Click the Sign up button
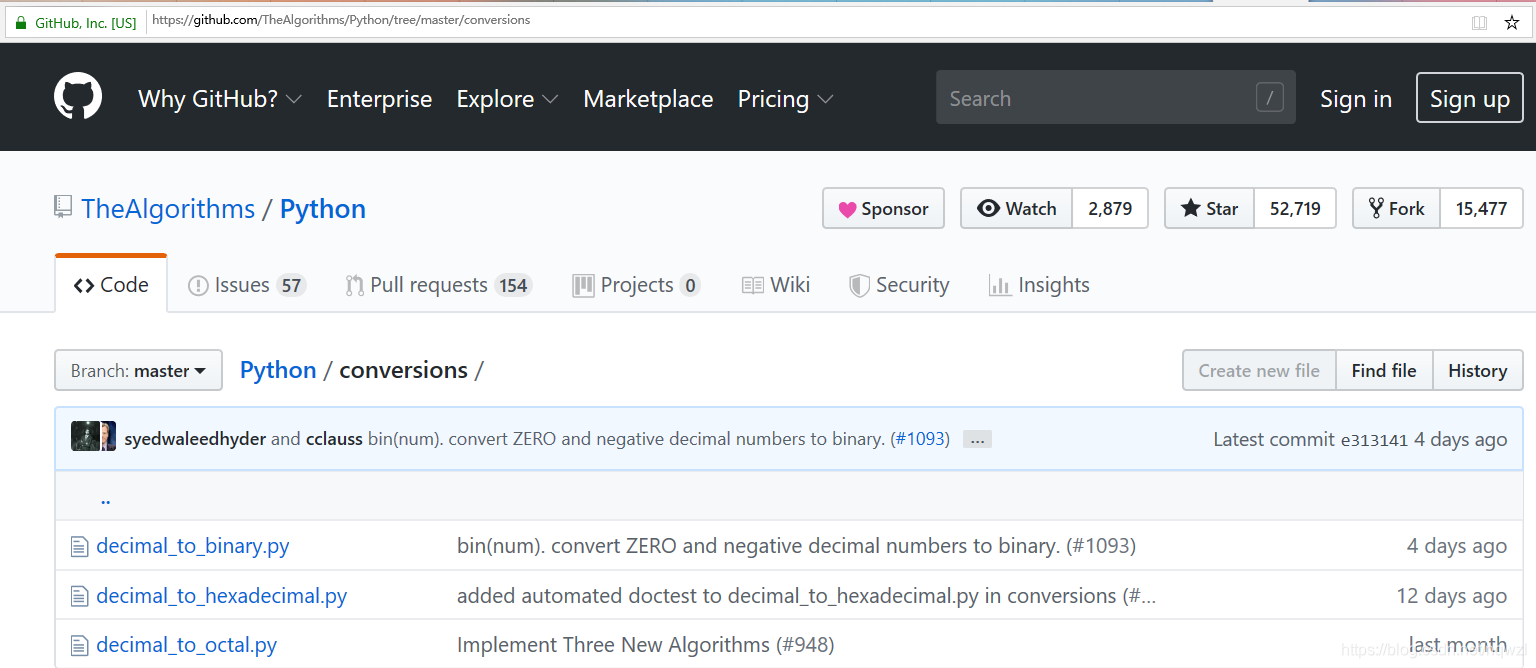1536x668 pixels. tap(1470, 98)
